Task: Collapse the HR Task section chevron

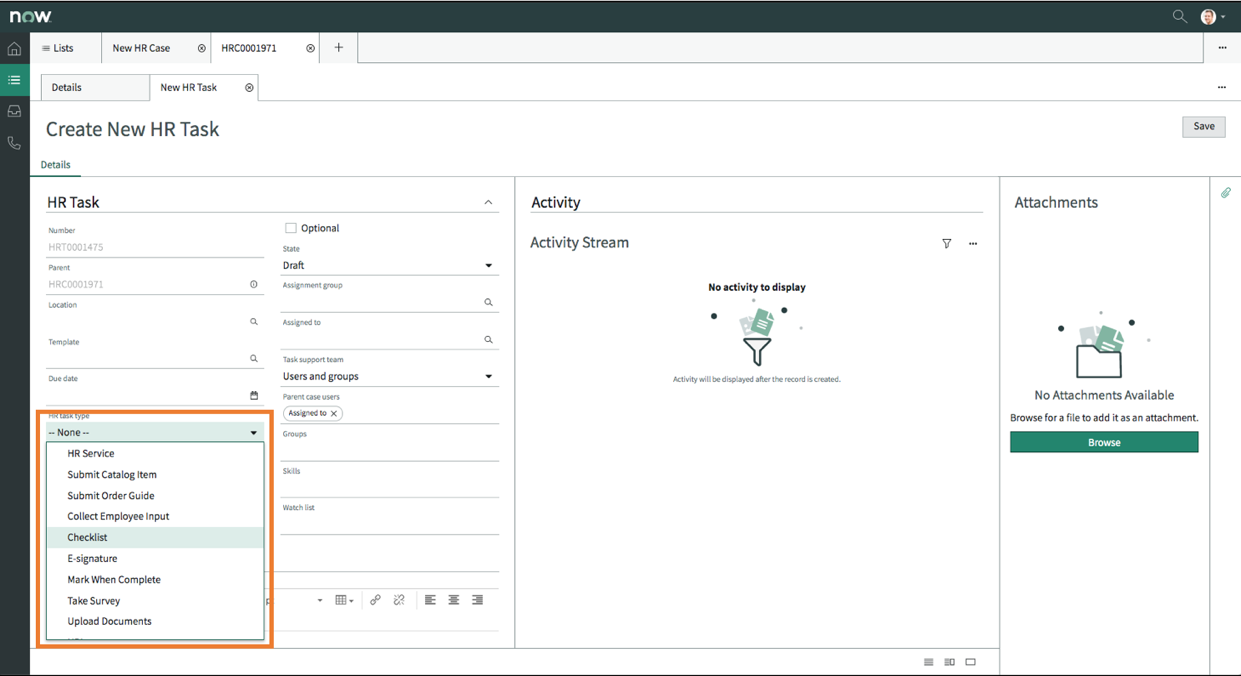Action: click(x=488, y=202)
